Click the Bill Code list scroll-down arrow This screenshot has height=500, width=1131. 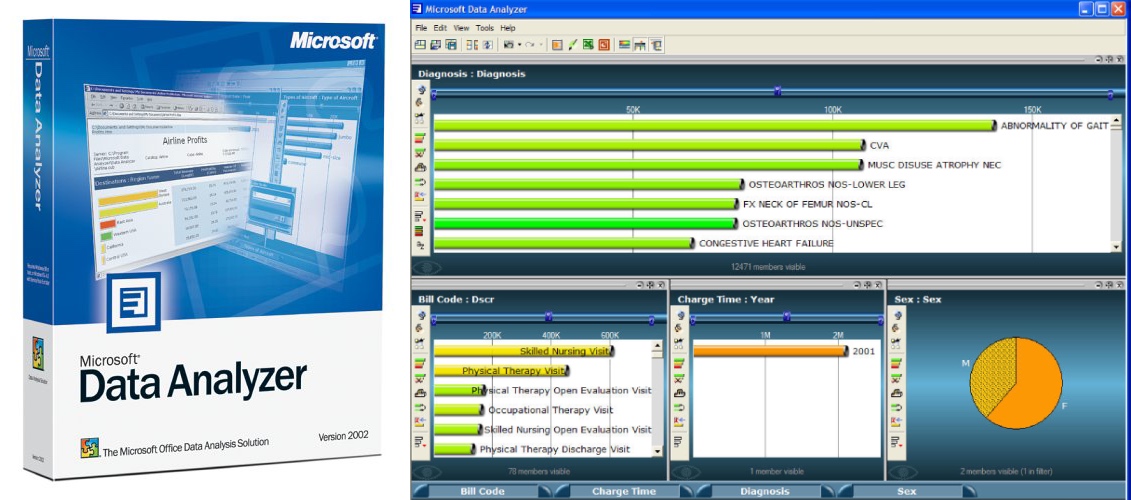657,451
